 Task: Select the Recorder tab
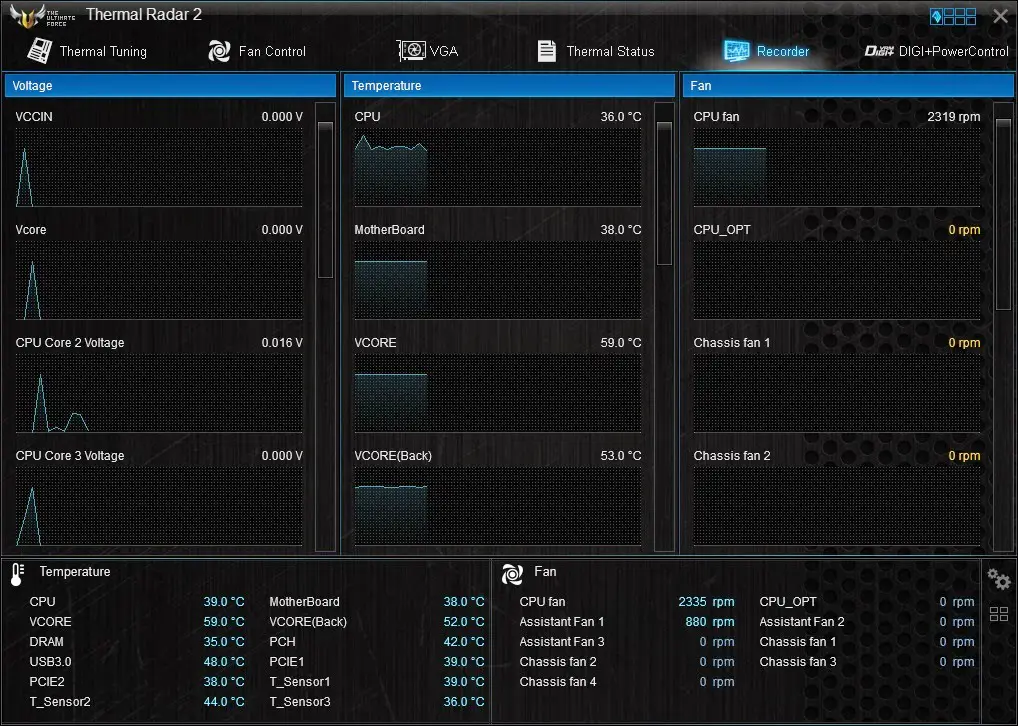(x=767, y=51)
